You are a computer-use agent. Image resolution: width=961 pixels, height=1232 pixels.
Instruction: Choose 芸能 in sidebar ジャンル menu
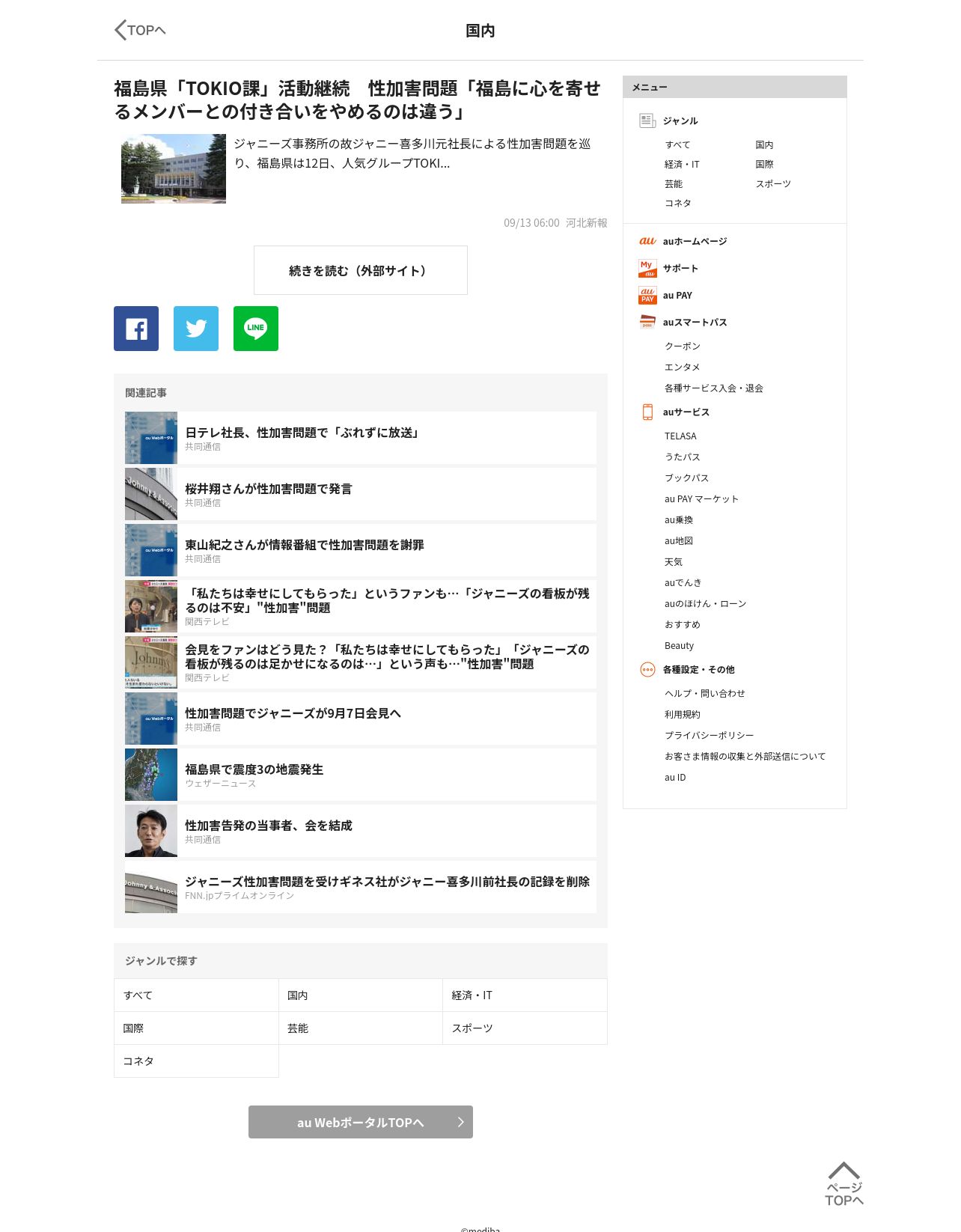coord(674,183)
